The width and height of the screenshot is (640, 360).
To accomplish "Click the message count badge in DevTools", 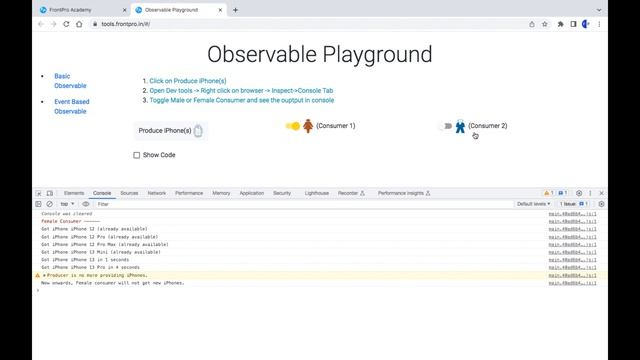I will [x=563, y=193].
